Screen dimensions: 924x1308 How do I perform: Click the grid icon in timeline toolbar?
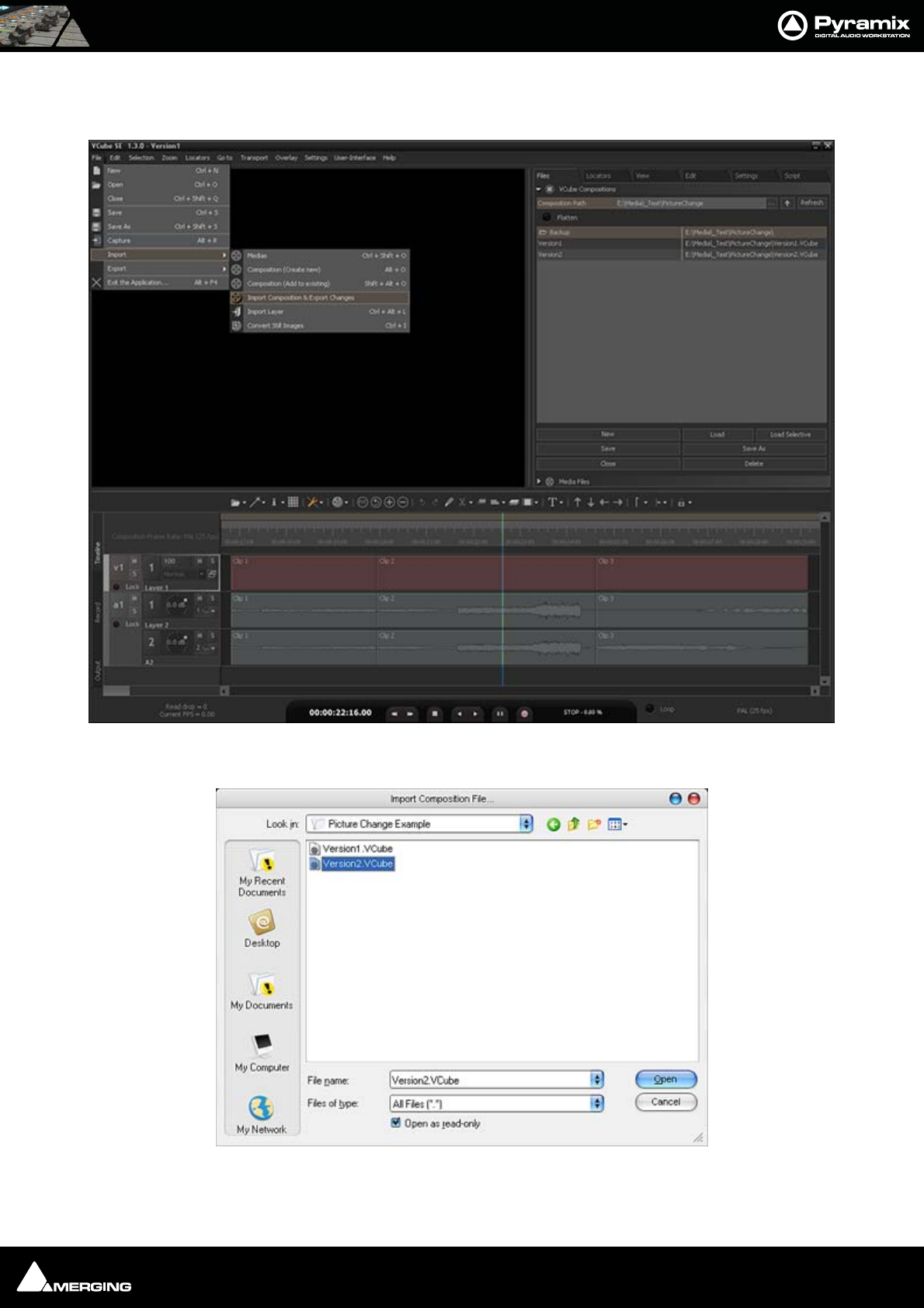[x=293, y=503]
